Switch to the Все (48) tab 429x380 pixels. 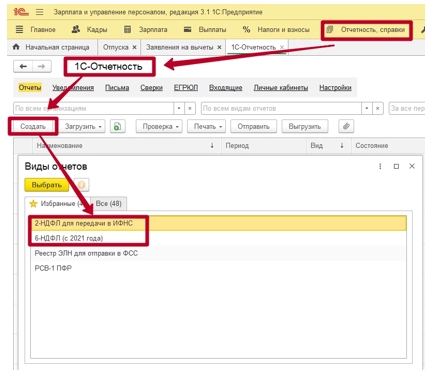[109, 204]
